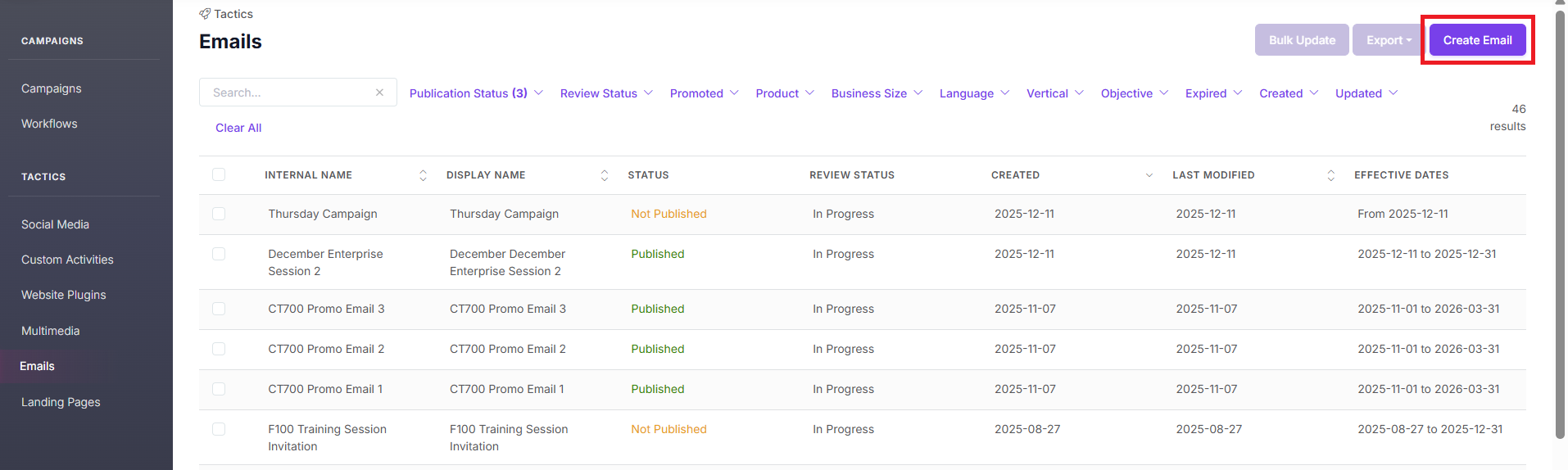Open the Vertical filter dropdown

coord(1055,93)
